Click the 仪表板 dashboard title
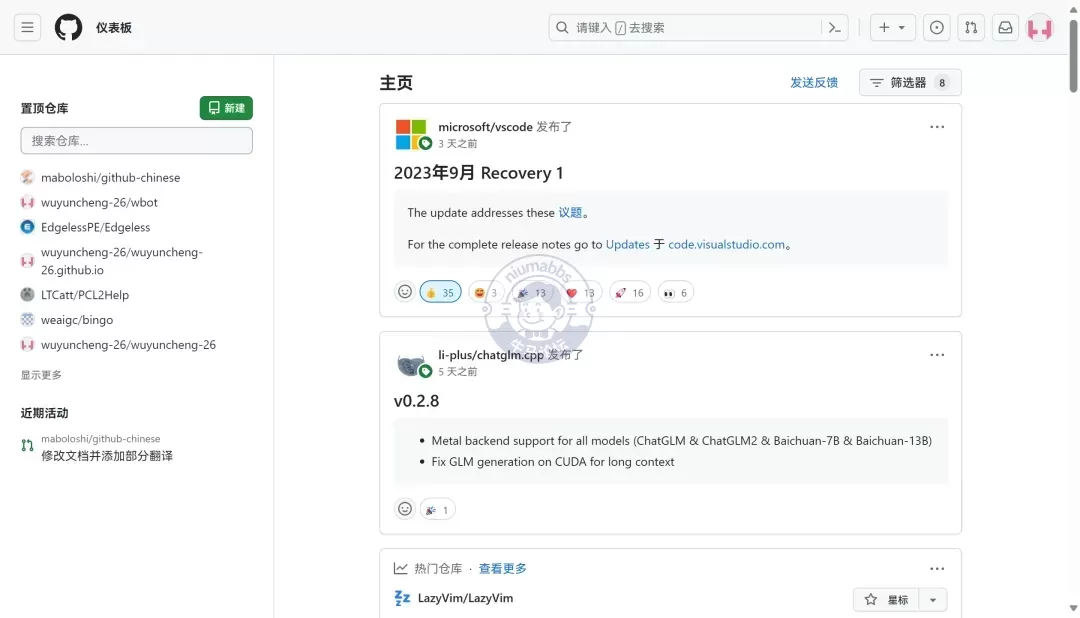The width and height of the screenshot is (1080, 618). (114, 28)
